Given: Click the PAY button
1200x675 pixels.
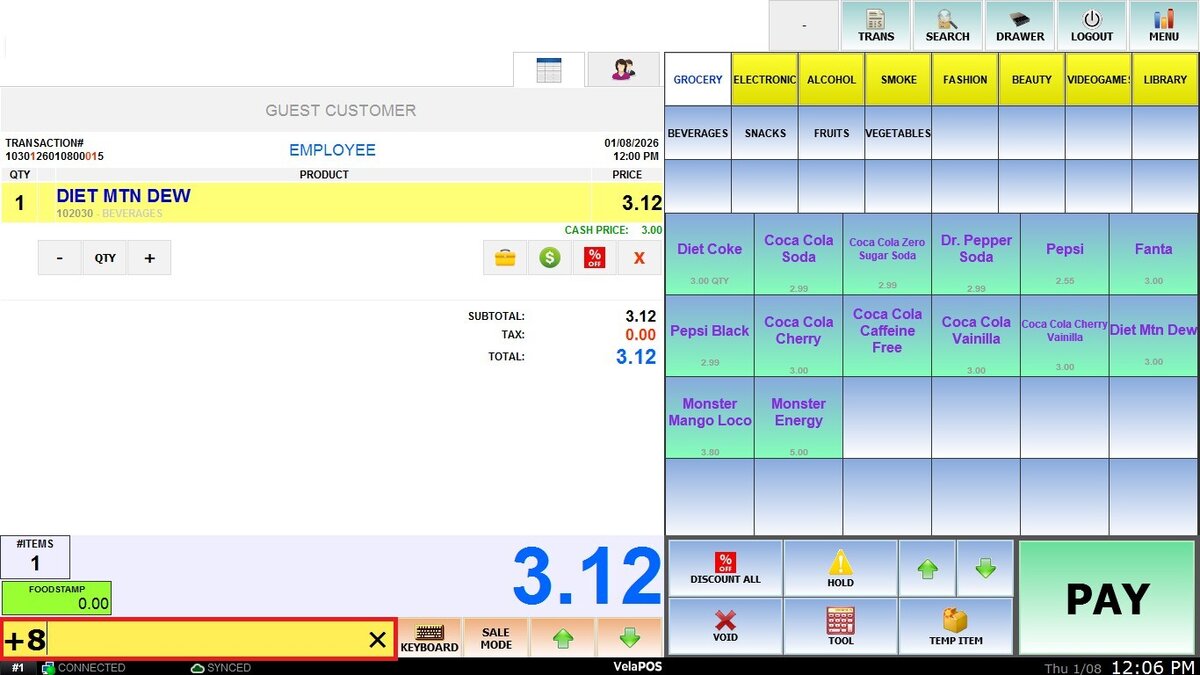Looking at the screenshot, I should (x=1107, y=598).
